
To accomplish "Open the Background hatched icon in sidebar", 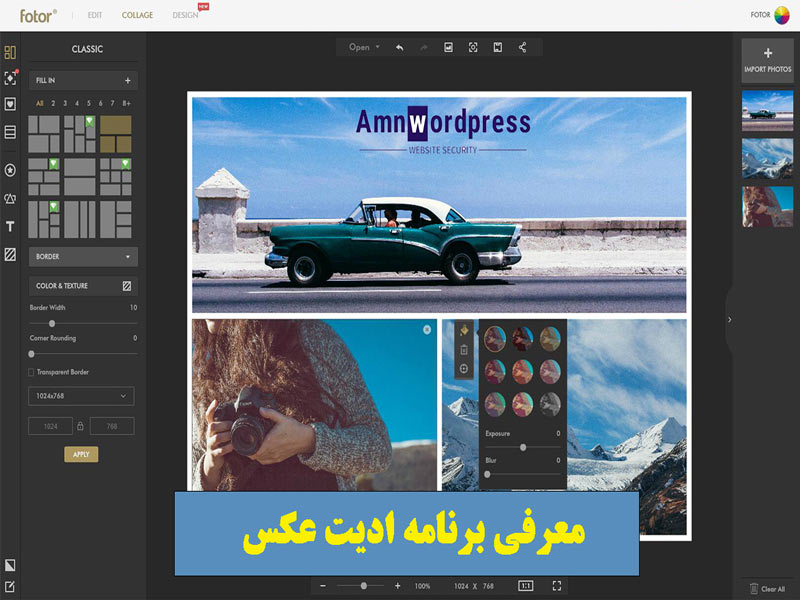I will 10,254.
